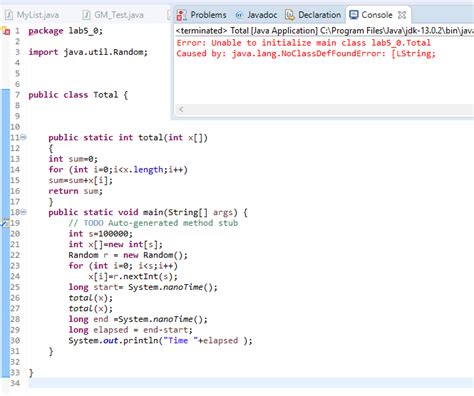Open the Declaration view tab

[x=313, y=15]
